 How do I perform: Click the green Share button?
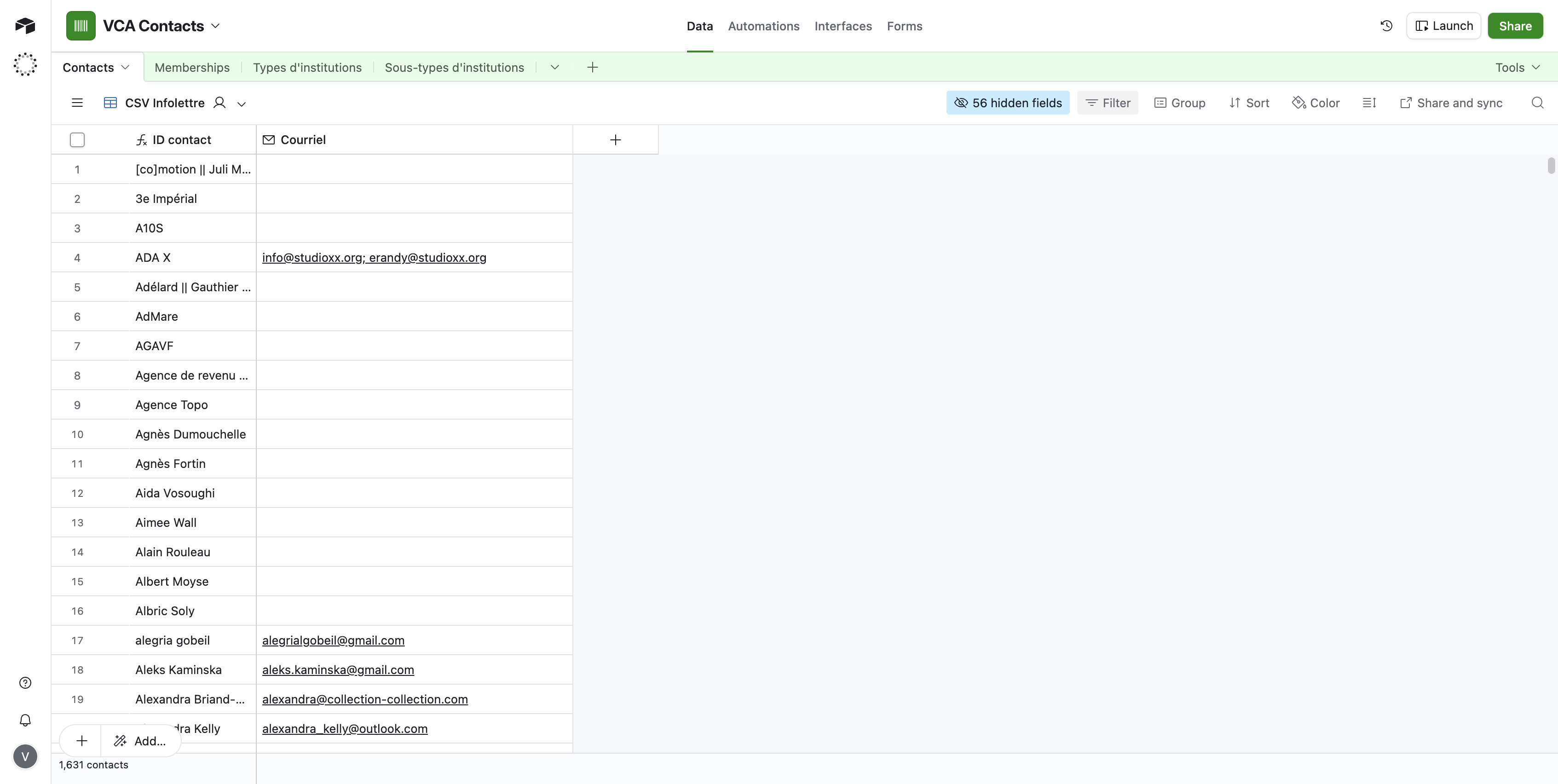point(1514,26)
